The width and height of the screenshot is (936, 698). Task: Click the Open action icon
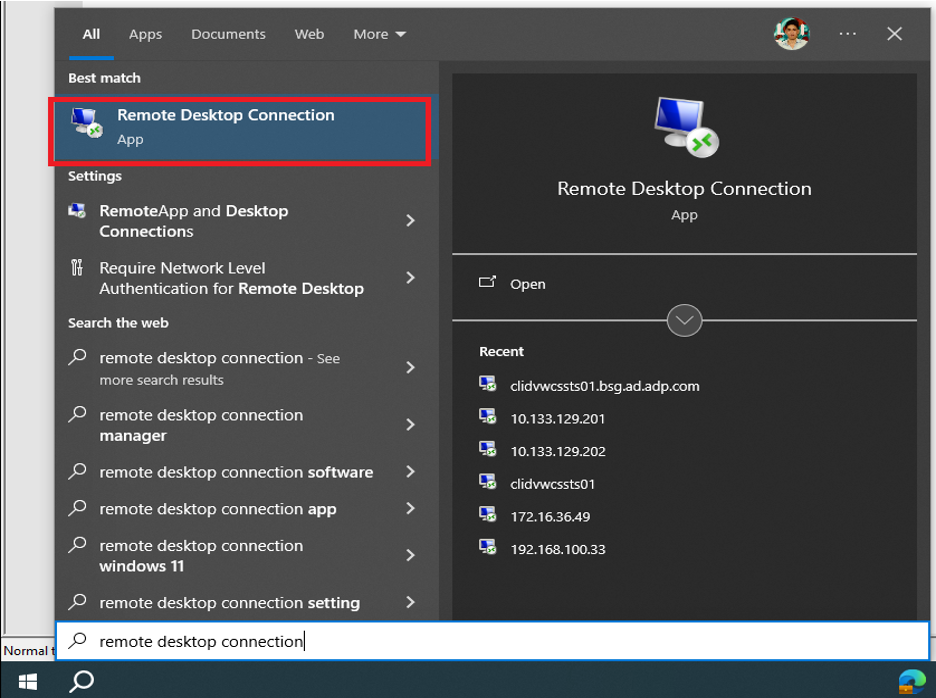[x=487, y=282]
